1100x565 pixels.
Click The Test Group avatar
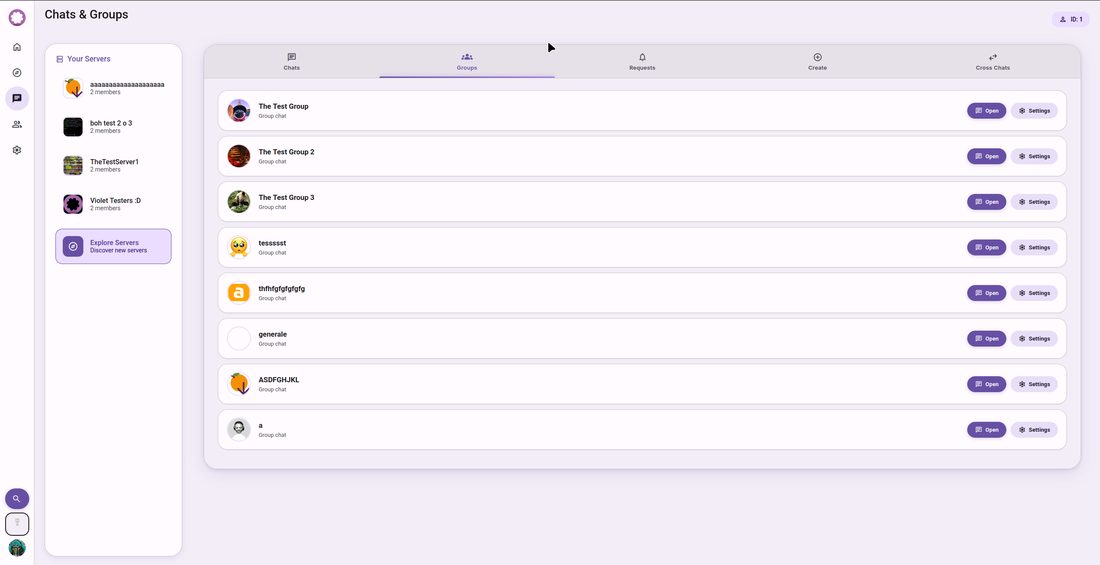click(239, 111)
